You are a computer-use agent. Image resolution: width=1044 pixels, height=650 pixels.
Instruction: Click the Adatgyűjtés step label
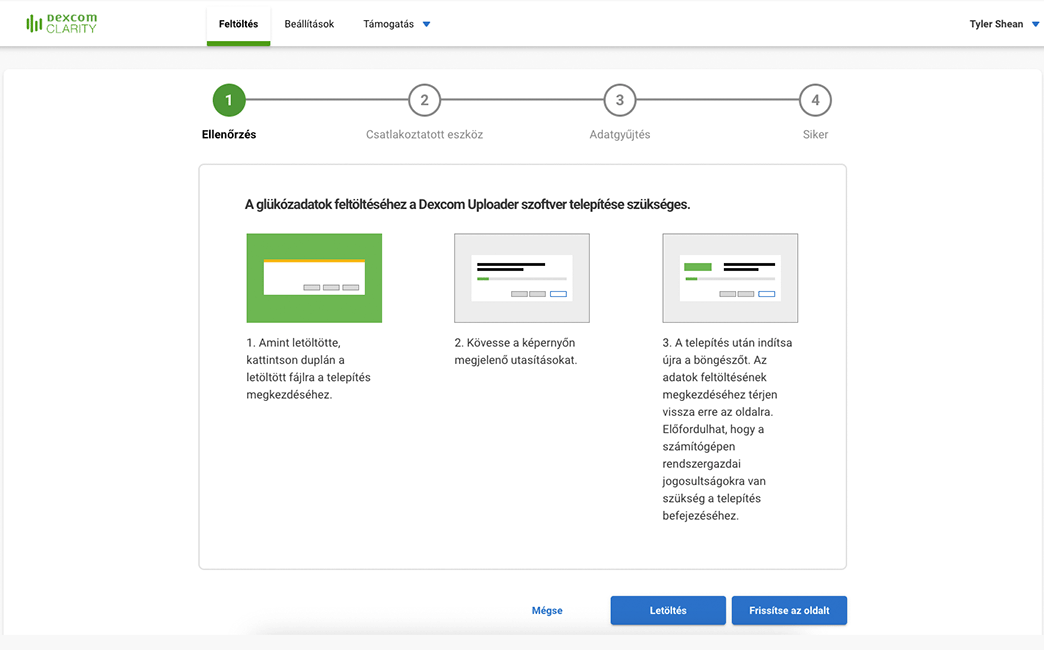pos(620,135)
